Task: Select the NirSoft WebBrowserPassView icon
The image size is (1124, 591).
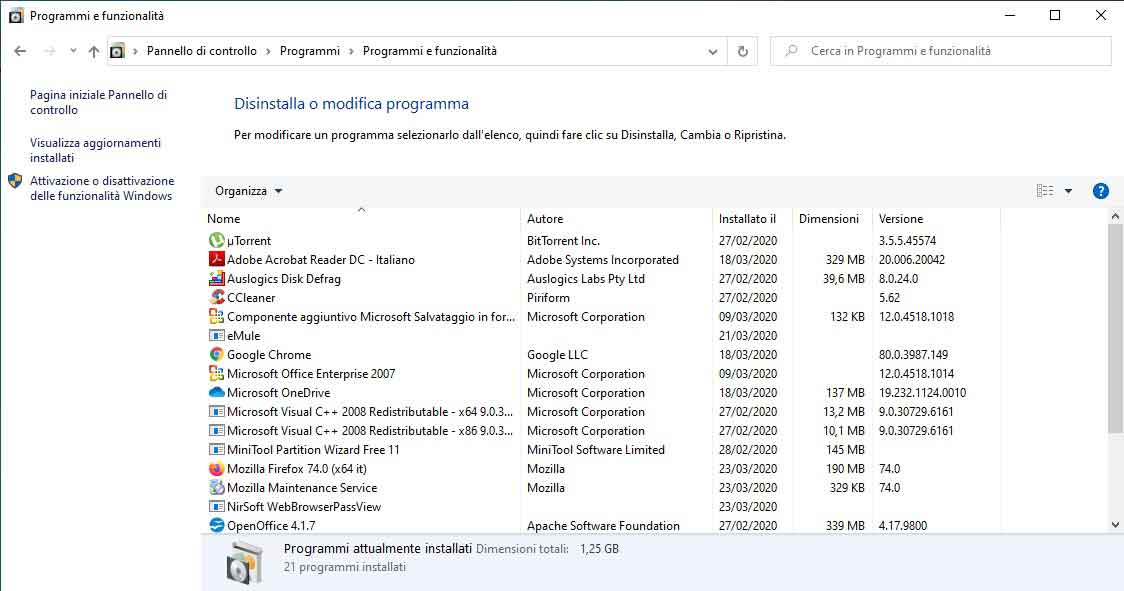Action: pyautogui.click(x=216, y=506)
